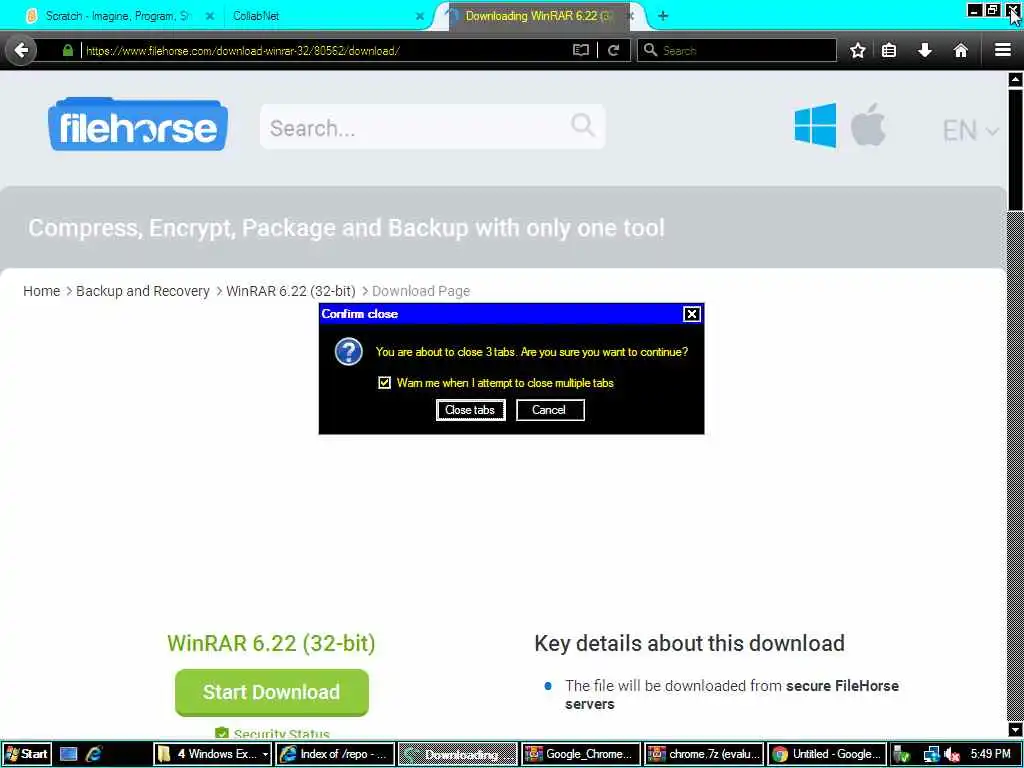1024x768 pixels.
Task: Reload the current page
Action: [x=613, y=50]
